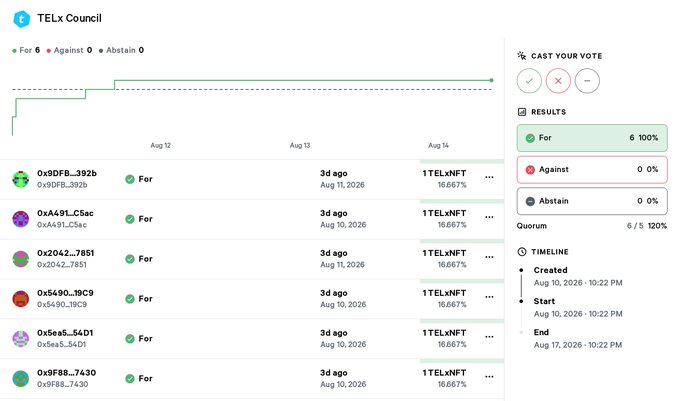Open voter profile 0x5490...19C9 bold name
Screen dimensions: 680x401
coord(65,293)
